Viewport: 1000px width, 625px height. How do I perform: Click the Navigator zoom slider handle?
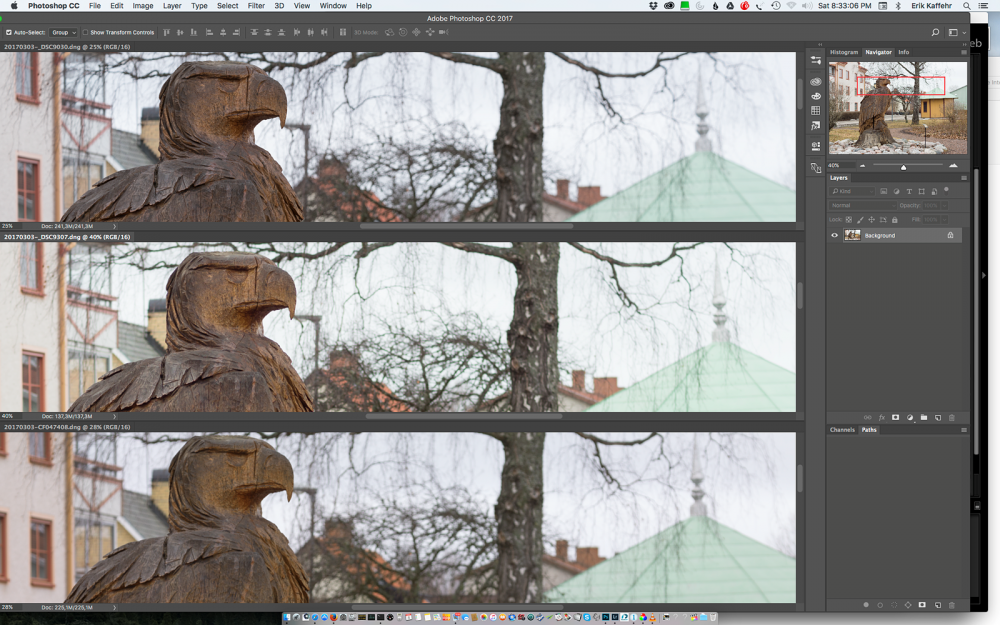point(903,167)
